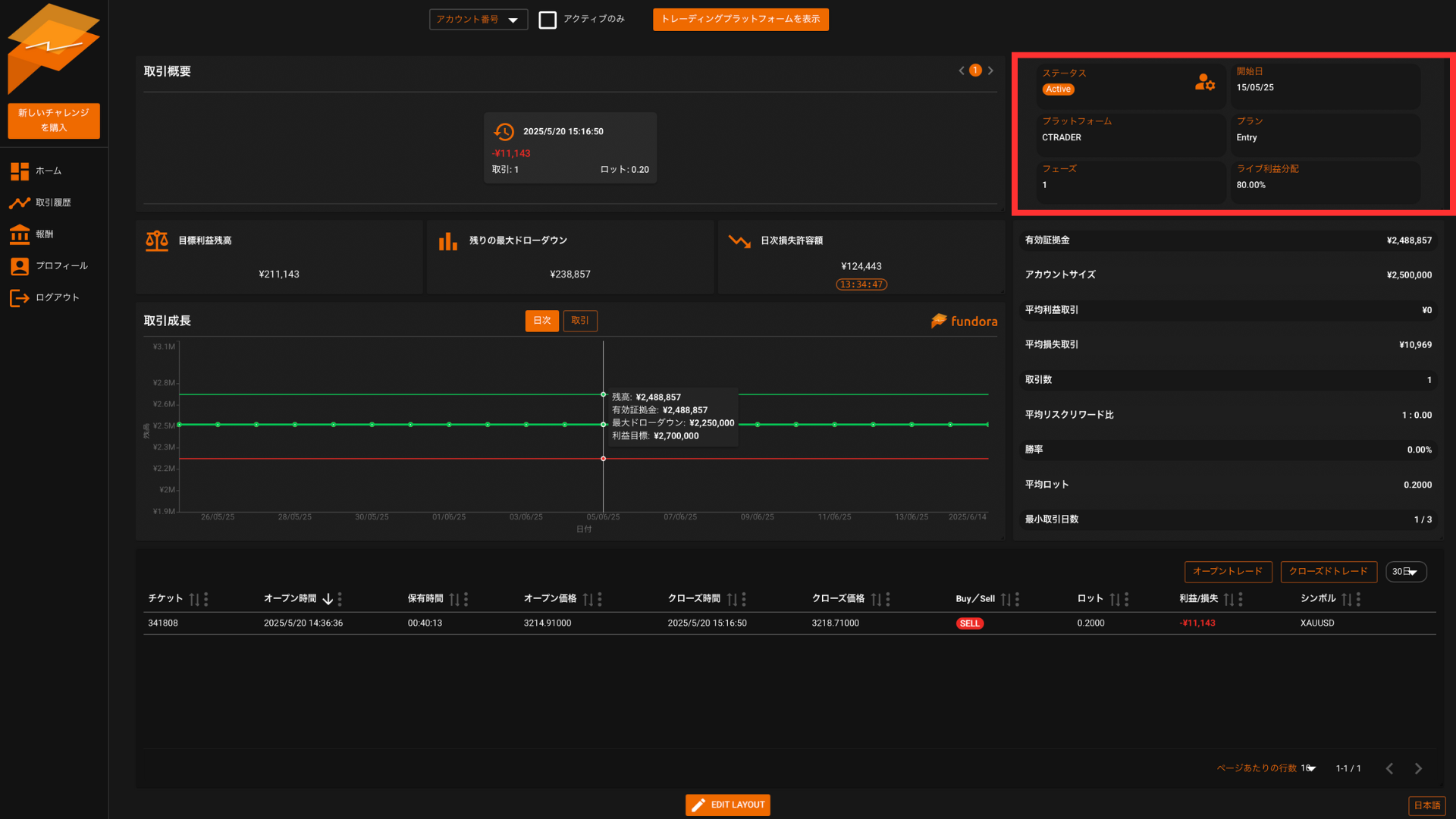Sort by クローズ時間 column
Screen dimensions: 1456x819
coord(732,599)
